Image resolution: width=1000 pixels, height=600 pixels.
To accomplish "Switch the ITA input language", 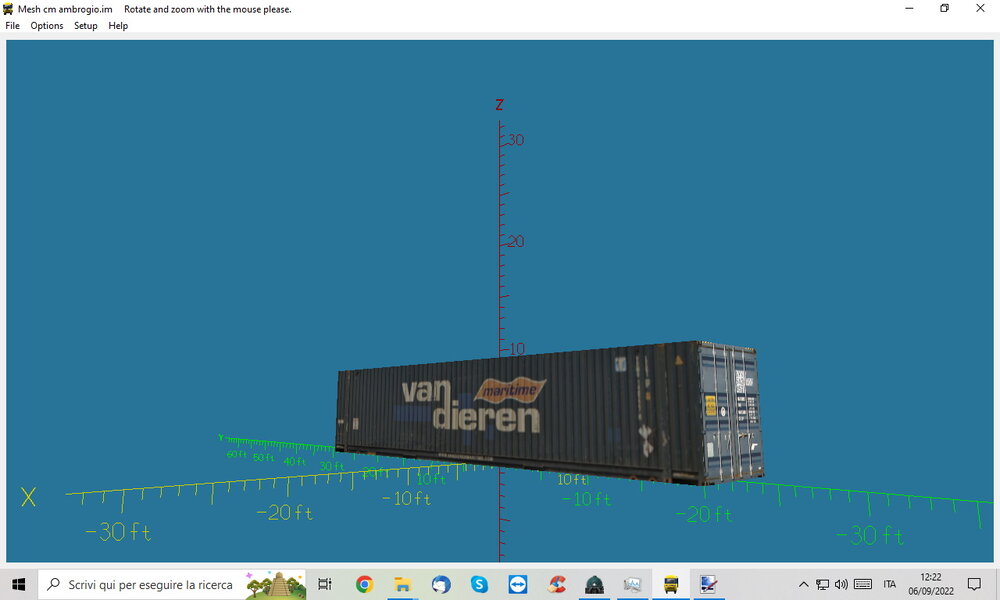I will (x=890, y=584).
